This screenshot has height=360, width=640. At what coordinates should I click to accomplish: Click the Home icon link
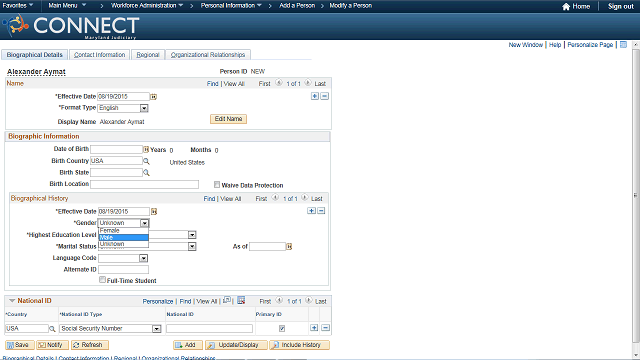[x=566, y=6]
